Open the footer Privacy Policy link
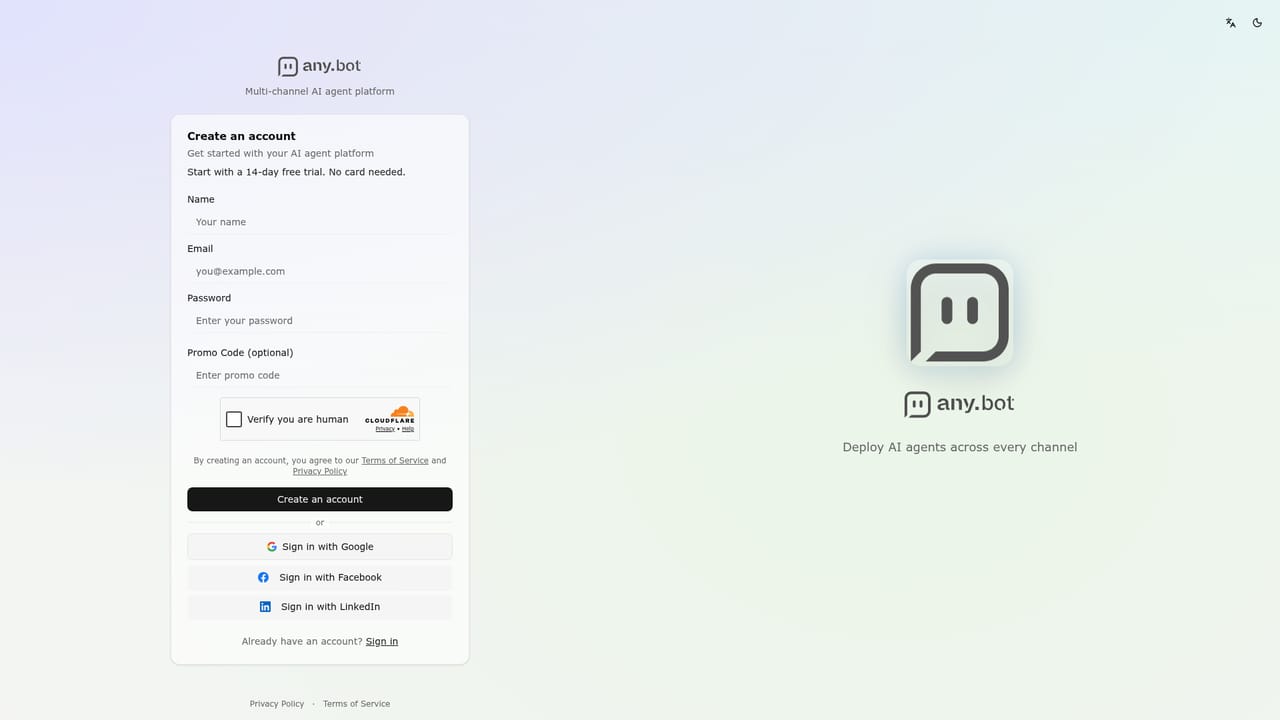The width and height of the screenshot is (1280, 720). tap(277, 704)
